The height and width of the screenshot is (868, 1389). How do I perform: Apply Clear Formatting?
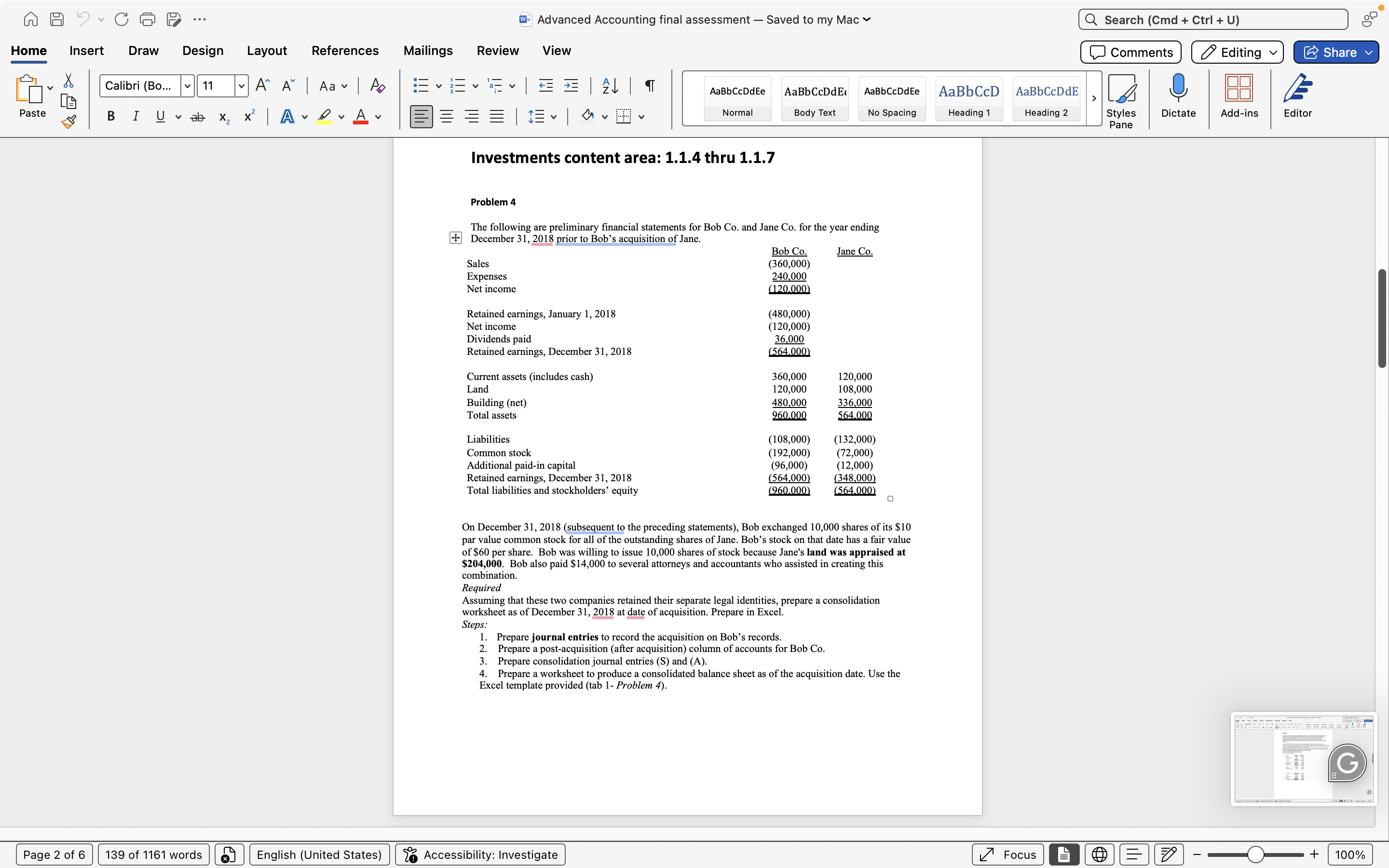coord(377,85)
